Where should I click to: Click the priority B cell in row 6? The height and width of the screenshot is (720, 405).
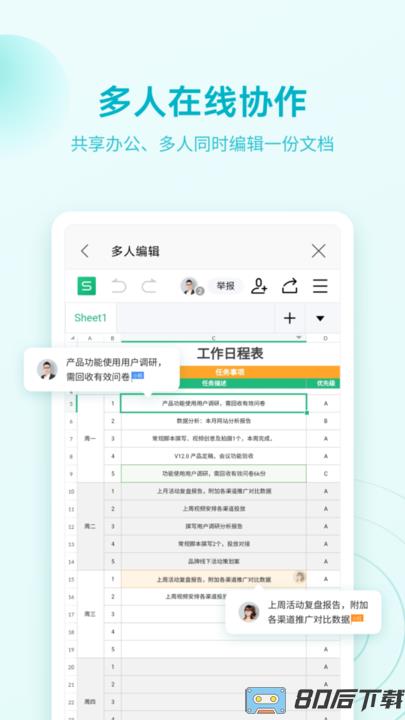326,421
